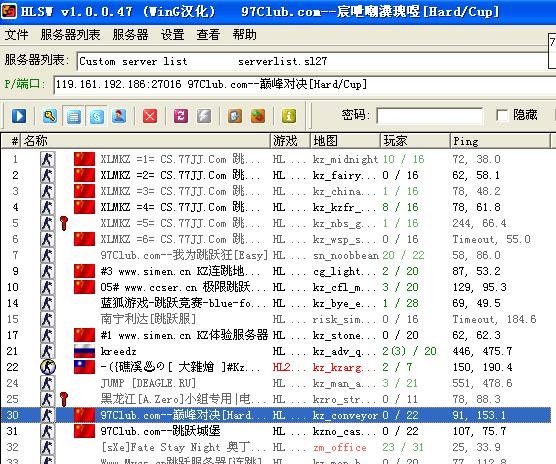The width and height of the screenshot is (556, 464).
Task: Open the IP/端口 address combo box
Action: (x=305, y=85)
